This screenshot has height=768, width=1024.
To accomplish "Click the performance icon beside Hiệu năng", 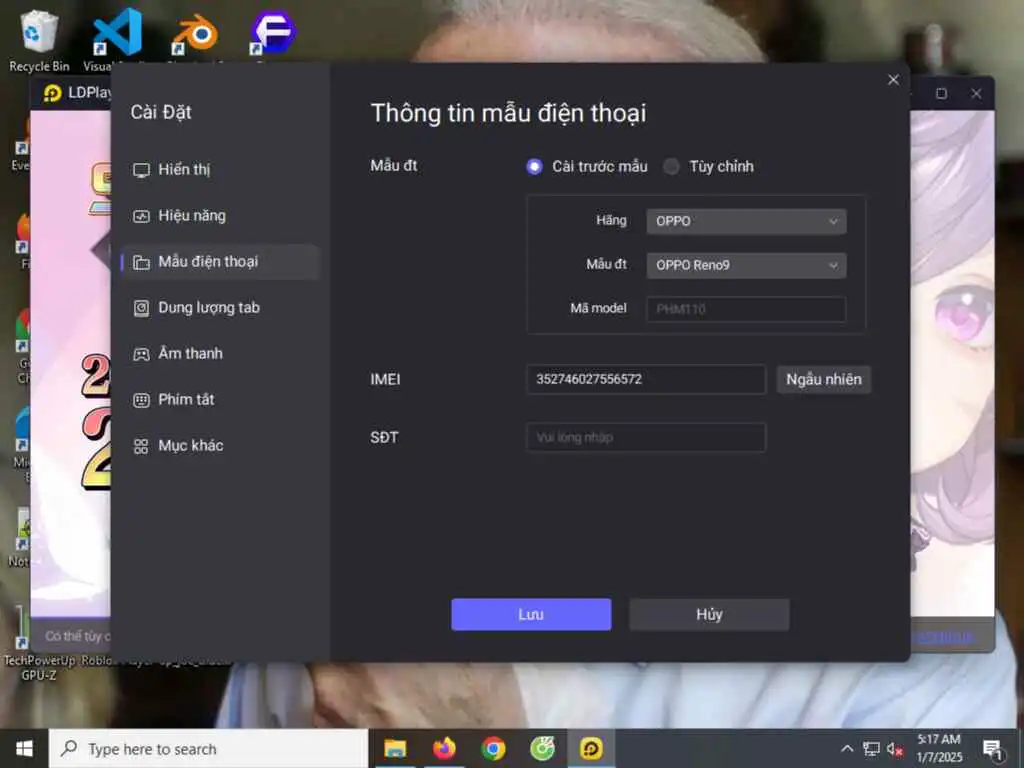I will tap(141, 216).
